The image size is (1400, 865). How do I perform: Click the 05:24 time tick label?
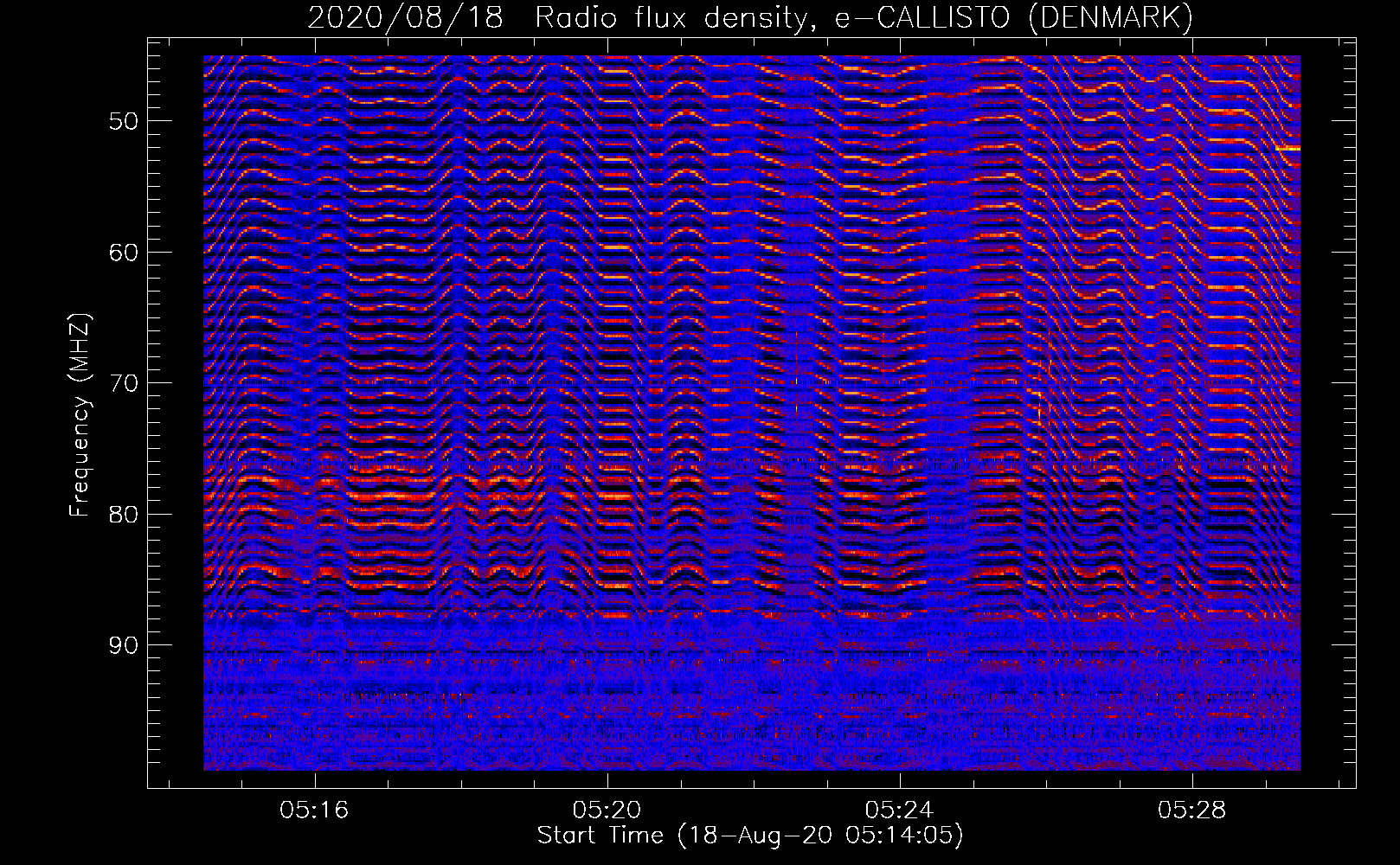899,810
